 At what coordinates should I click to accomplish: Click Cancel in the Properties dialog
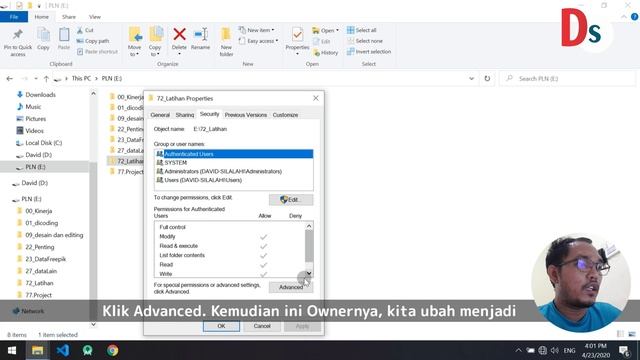tap(262, 326)
